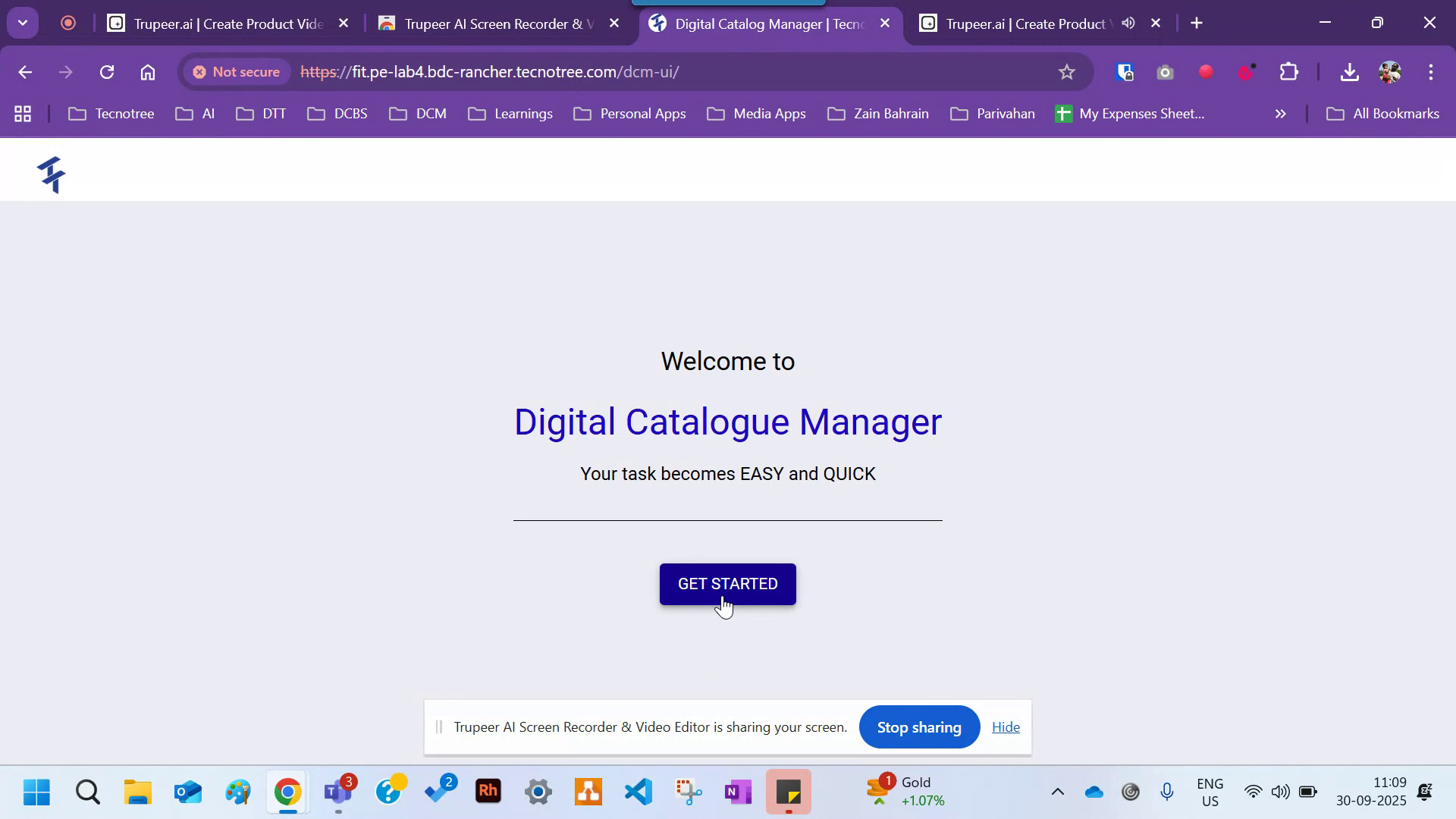
Task: Mute audio on the Trupeer.ai tab
Action: (x=1128, y=24)
